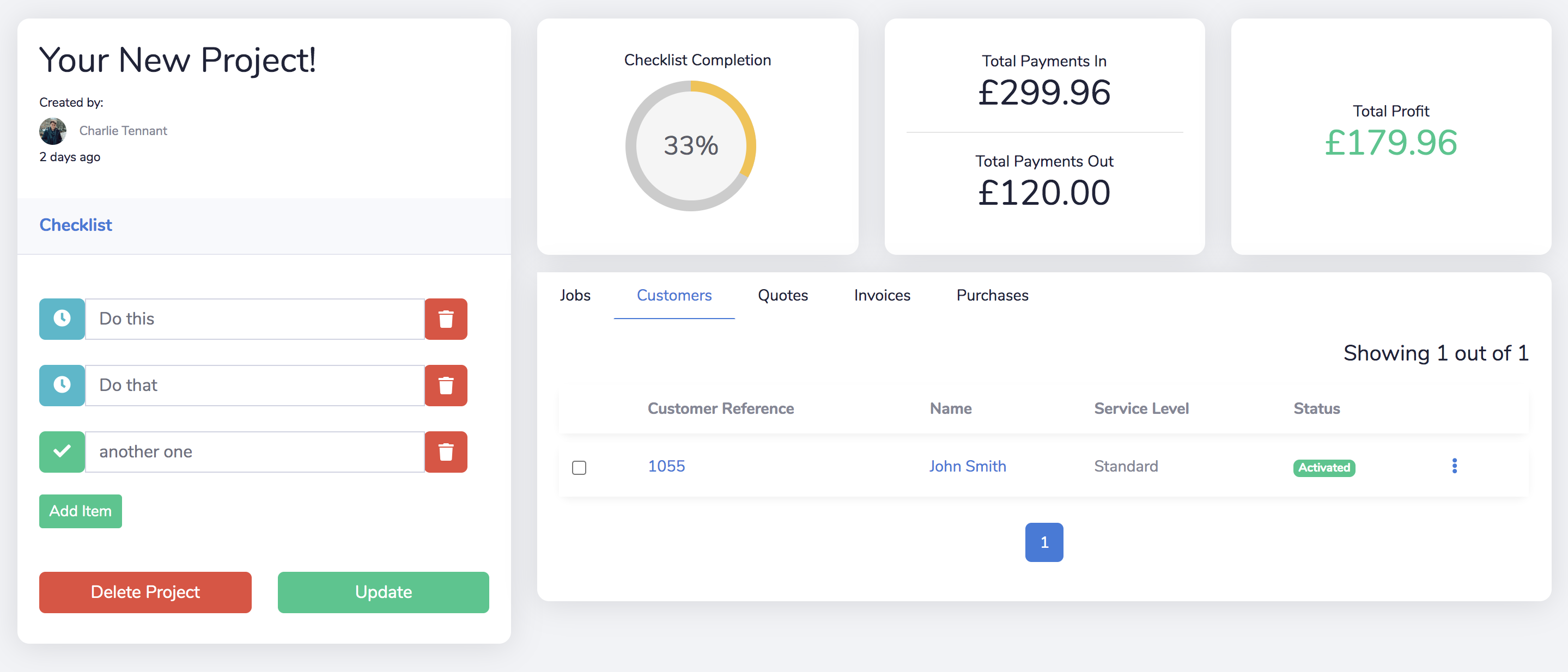The image size is (1568, 672).
Task: Switch to the Jobs tab
Action: 575,296
